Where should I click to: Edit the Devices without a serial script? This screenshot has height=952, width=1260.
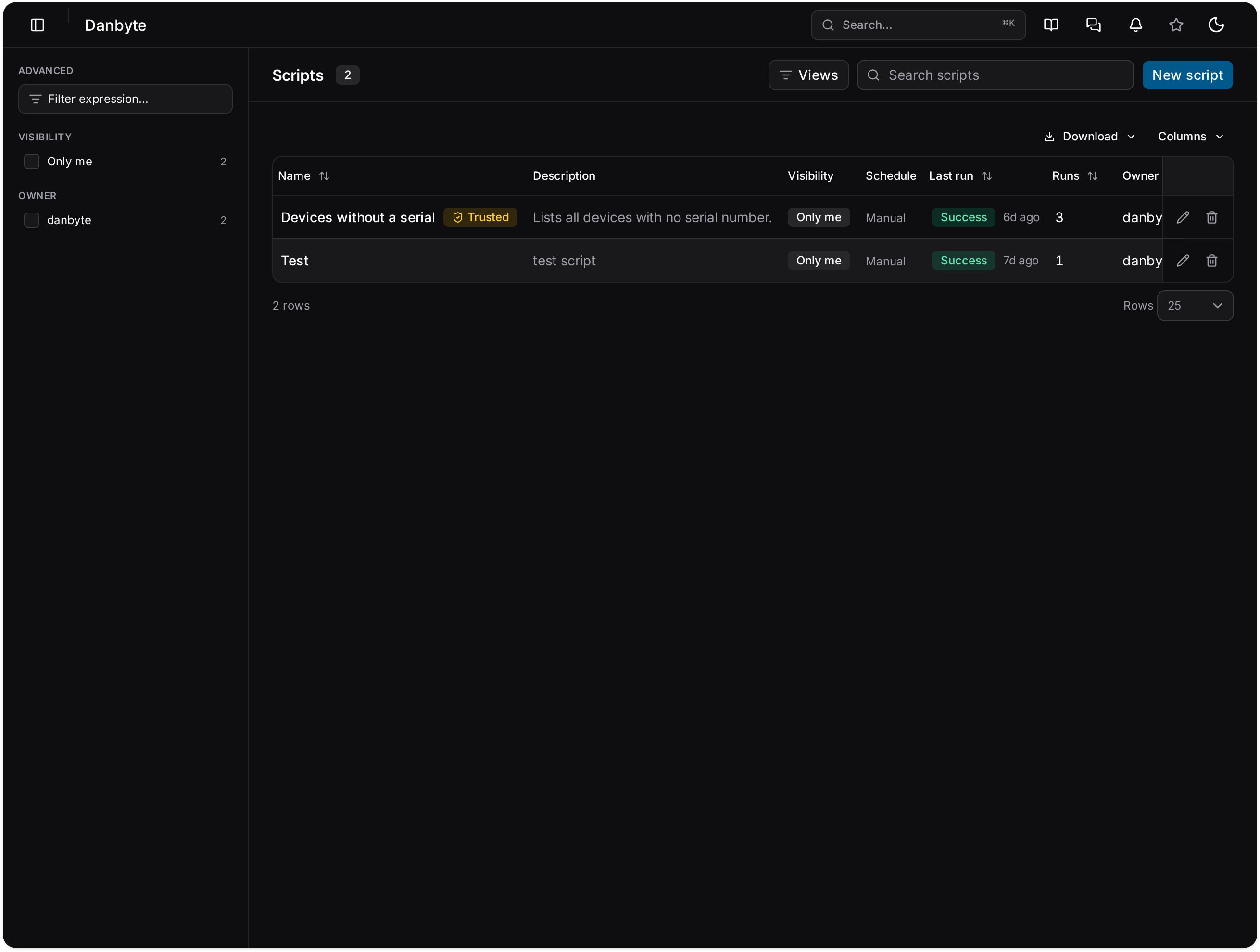(1183, 217)
